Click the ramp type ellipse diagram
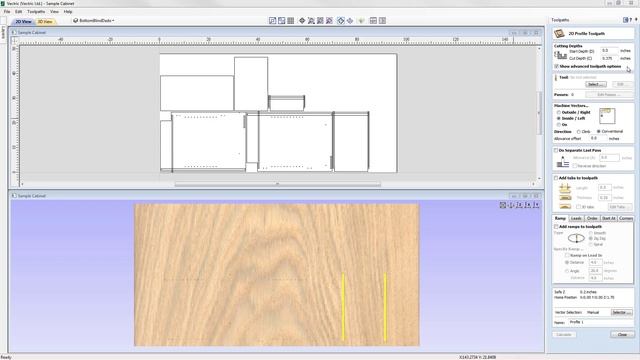 [x=576, y=238]
